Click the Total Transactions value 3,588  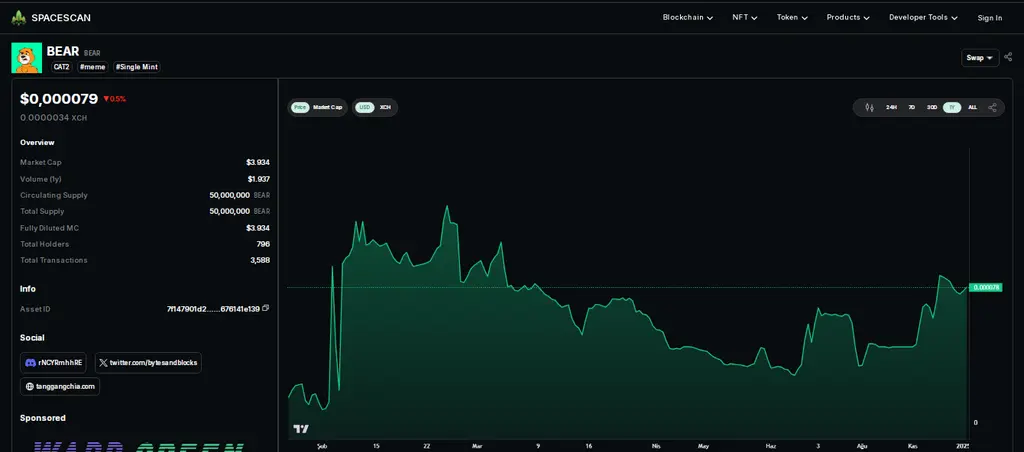tap(260, 260)
